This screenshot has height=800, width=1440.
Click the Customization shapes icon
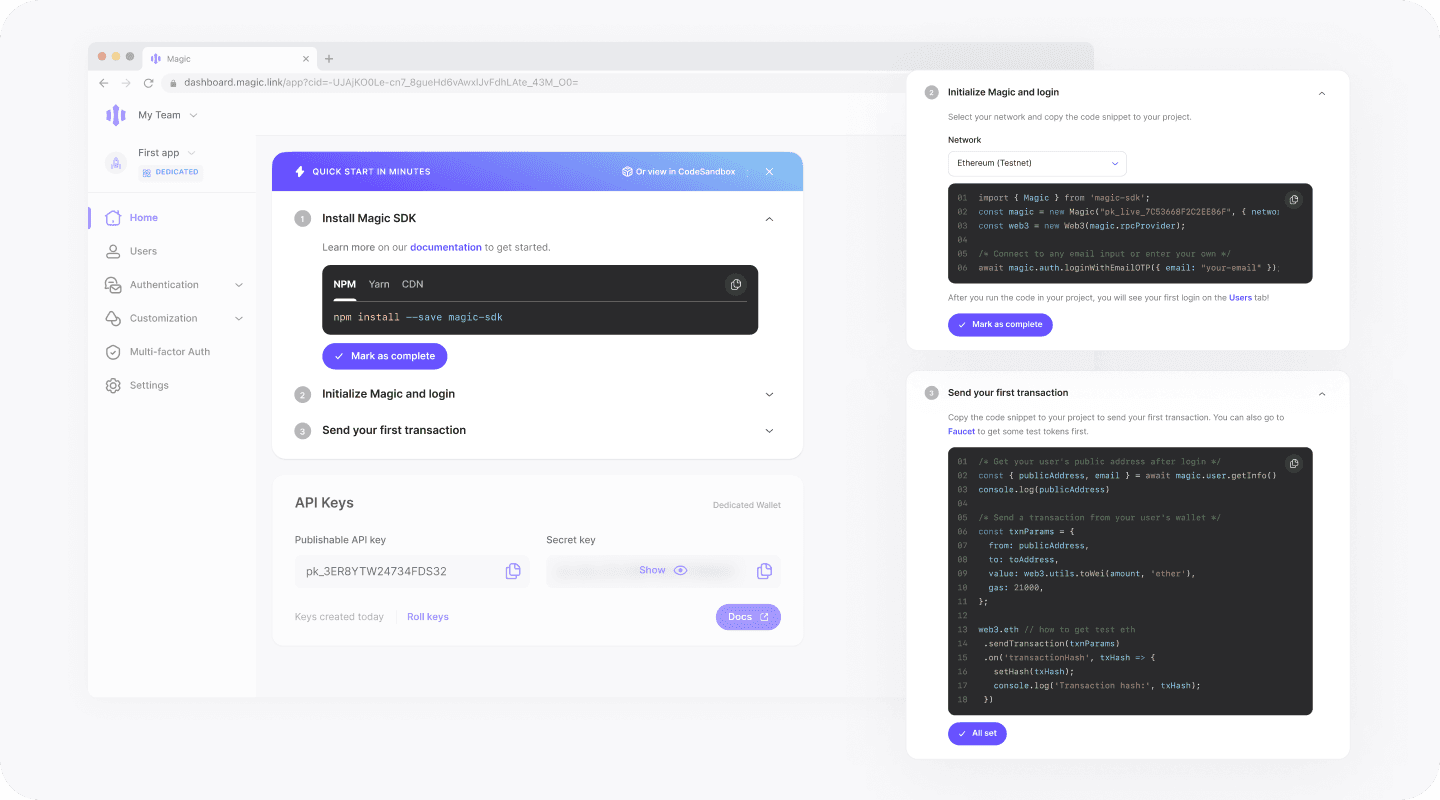pos(113,318)
